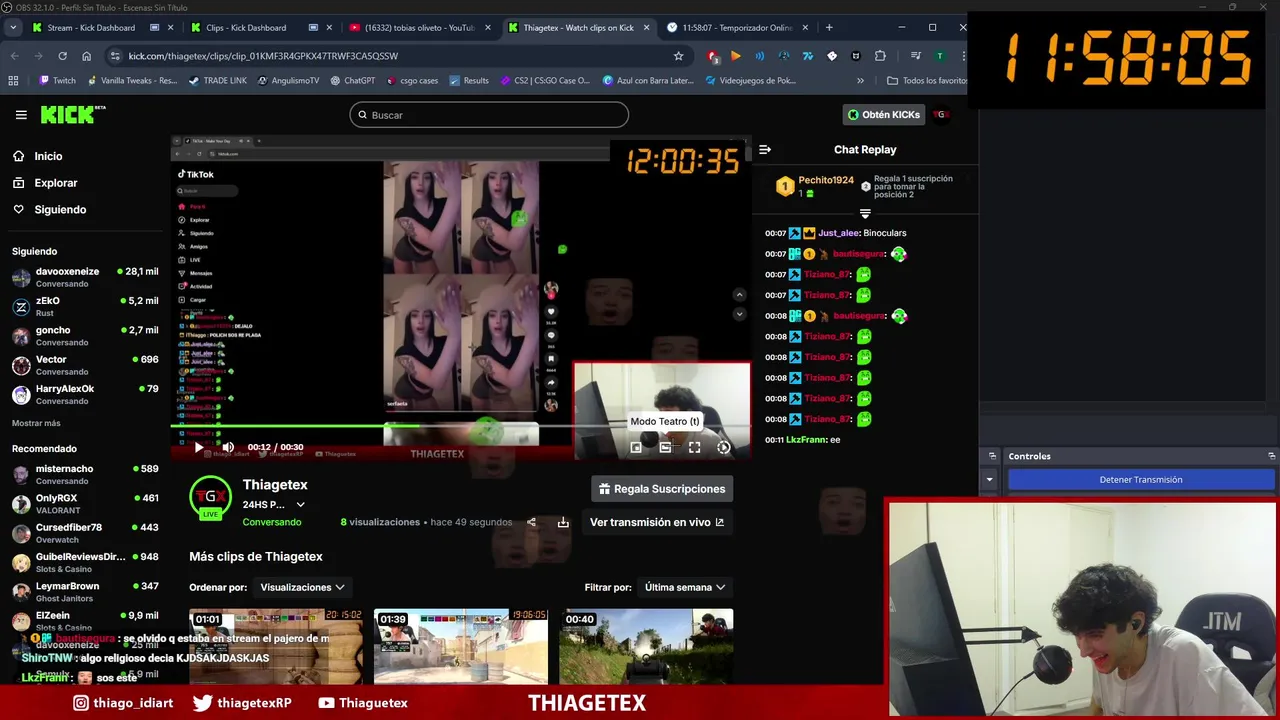
Task: Seek on the clip green progress bar
Action: click(461, 427)
